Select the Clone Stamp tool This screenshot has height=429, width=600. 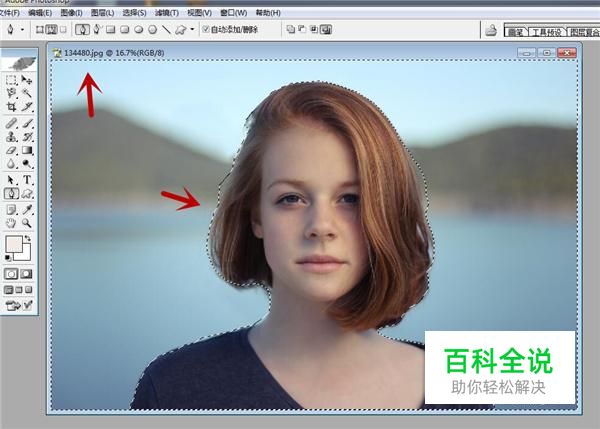coord(11,137)
